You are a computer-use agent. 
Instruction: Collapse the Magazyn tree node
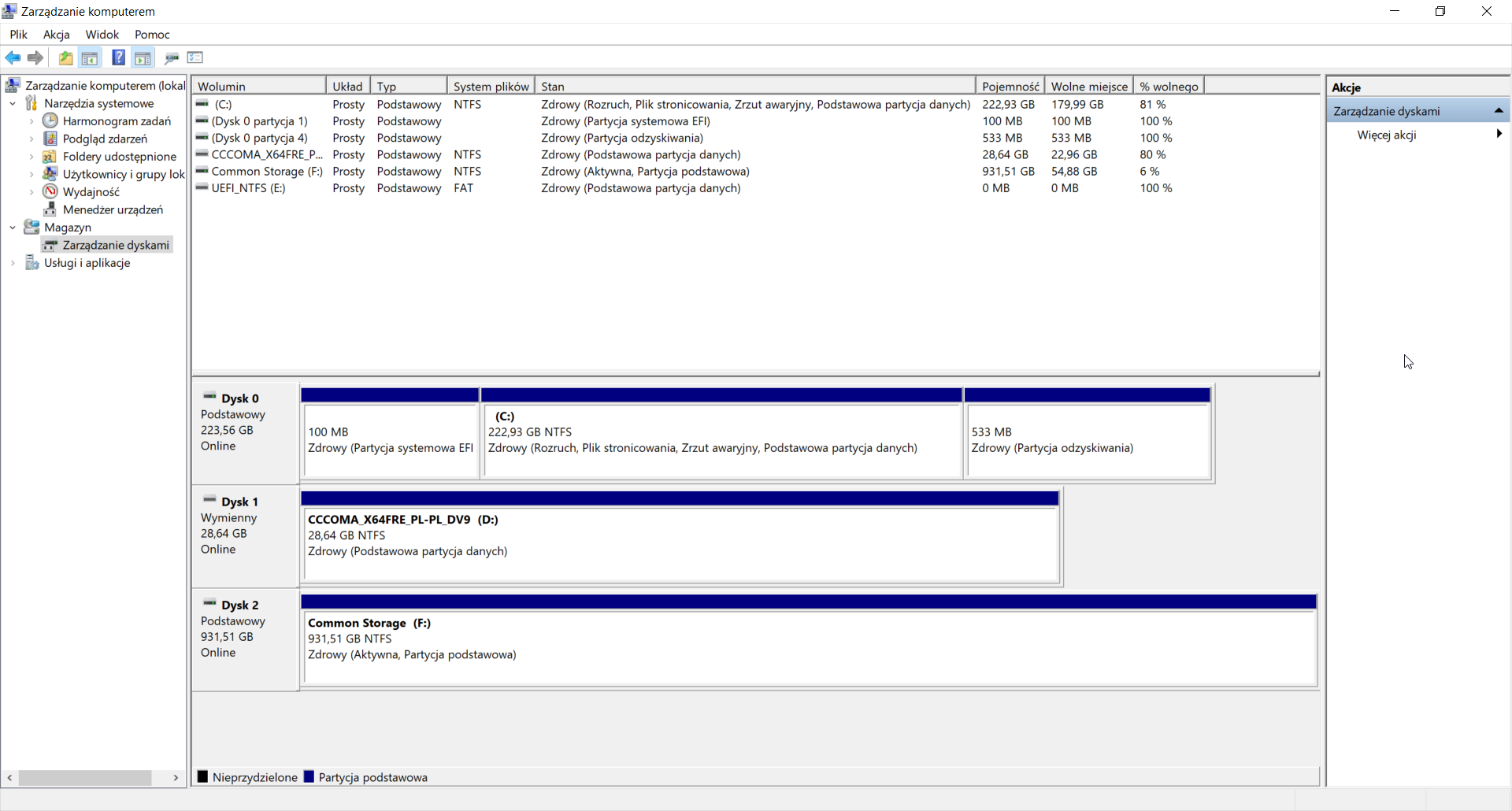[x=13, y=228]
